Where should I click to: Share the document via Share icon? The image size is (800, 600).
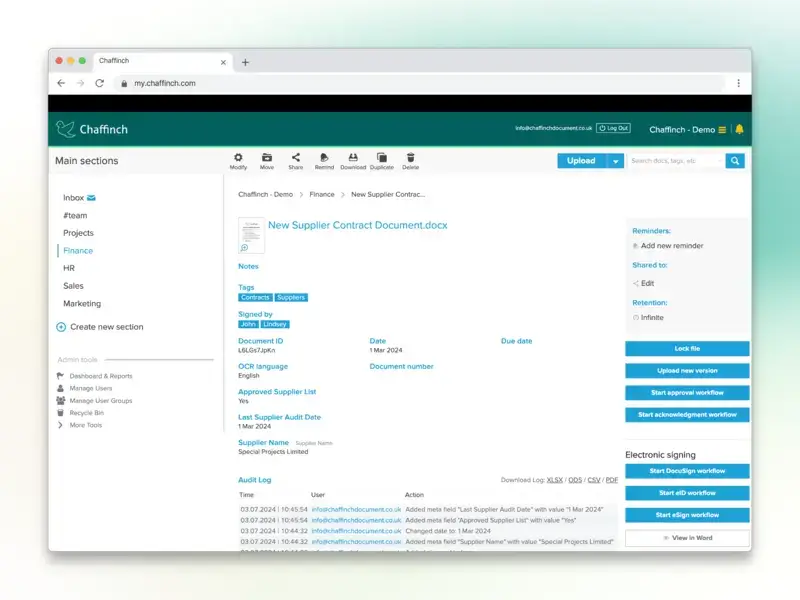[296, 158]
